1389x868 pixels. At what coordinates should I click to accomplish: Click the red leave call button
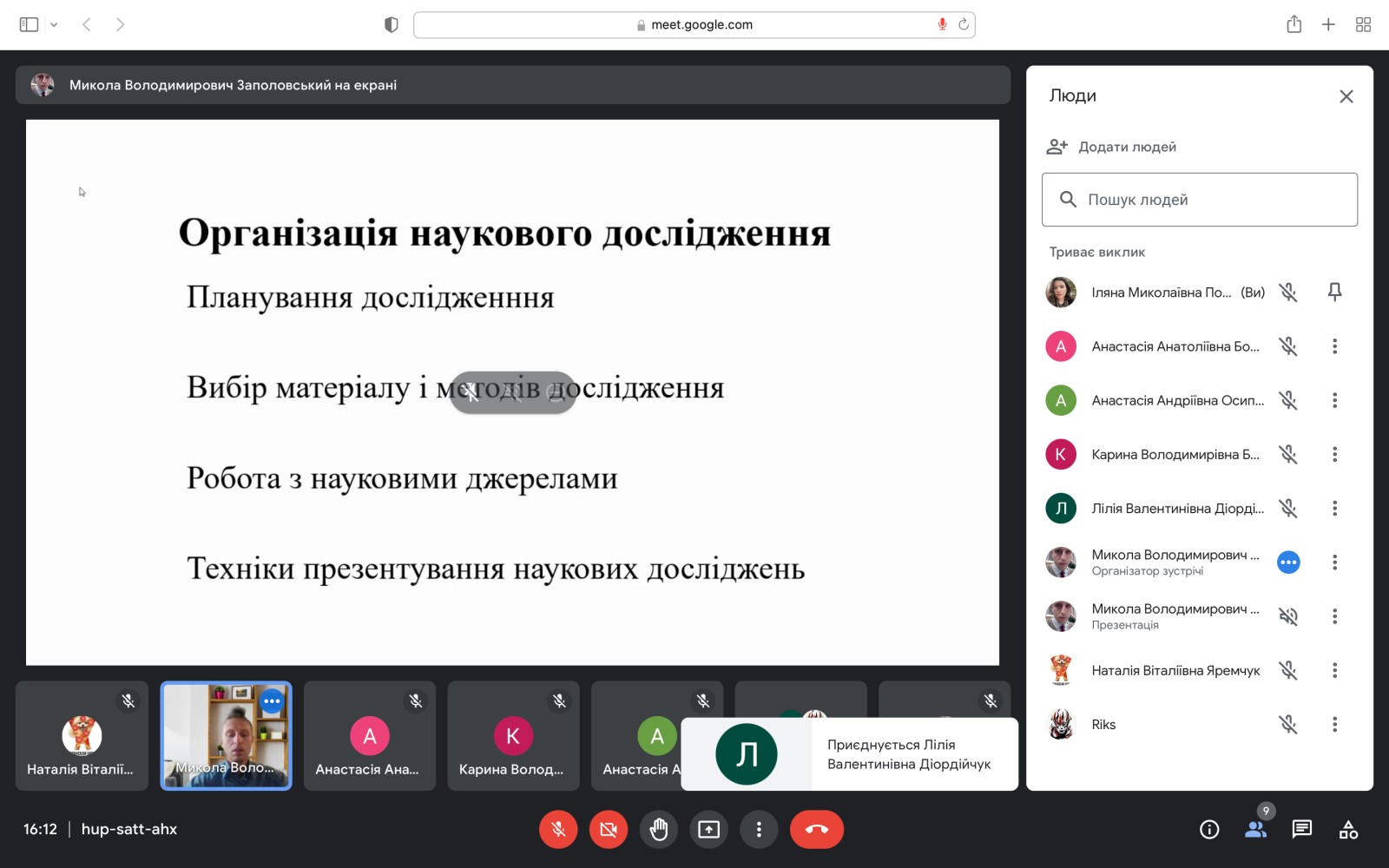[x=816, y=830]
